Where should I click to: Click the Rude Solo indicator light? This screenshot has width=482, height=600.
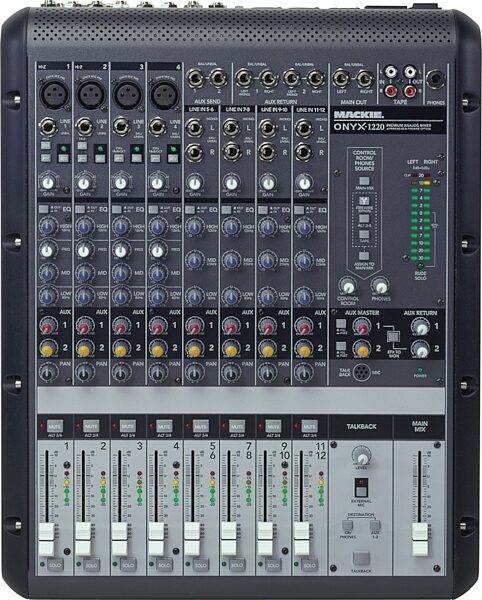click(x=420, y=266)
